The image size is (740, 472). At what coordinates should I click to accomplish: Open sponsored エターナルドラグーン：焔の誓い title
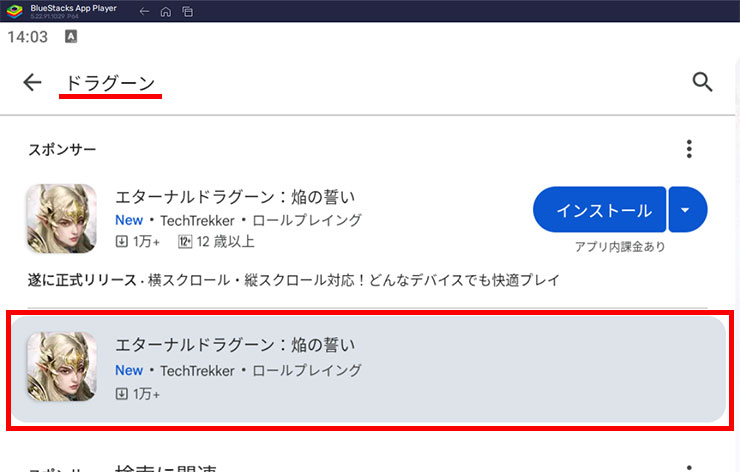(x=235, y=197)
